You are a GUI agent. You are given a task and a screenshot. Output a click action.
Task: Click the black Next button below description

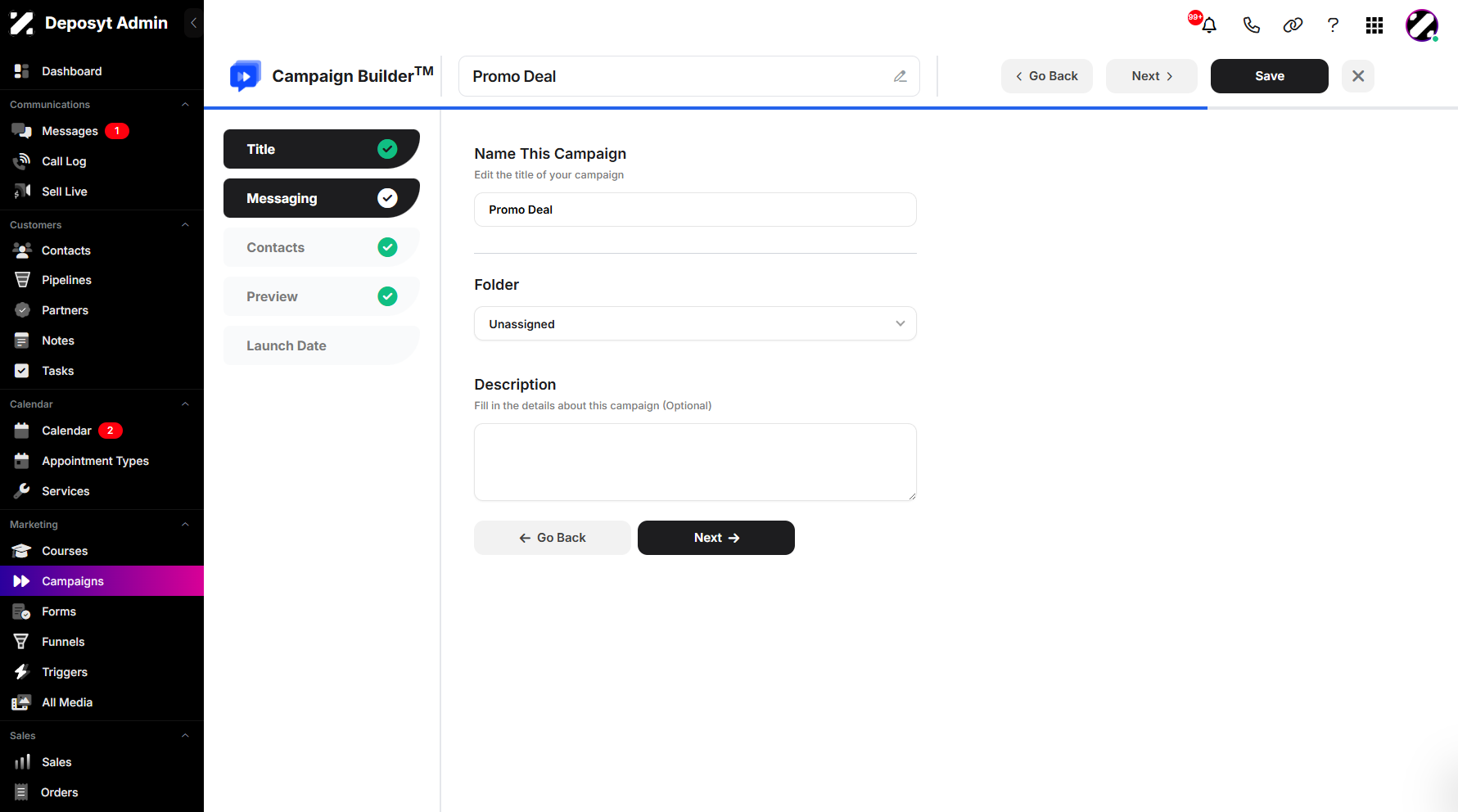coord(715,538)
